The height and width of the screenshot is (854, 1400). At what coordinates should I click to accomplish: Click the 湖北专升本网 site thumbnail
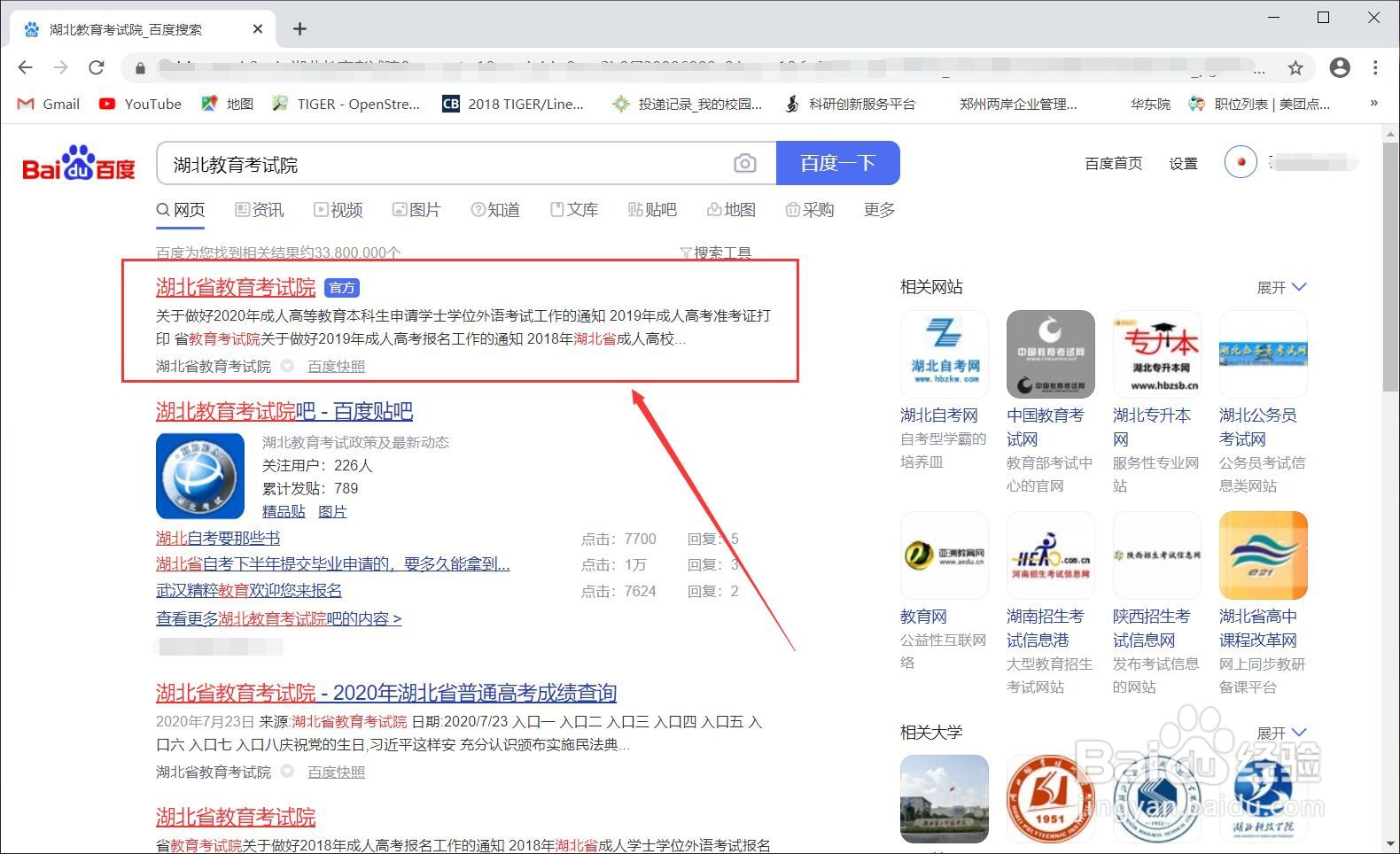[x=1157, y=354]
